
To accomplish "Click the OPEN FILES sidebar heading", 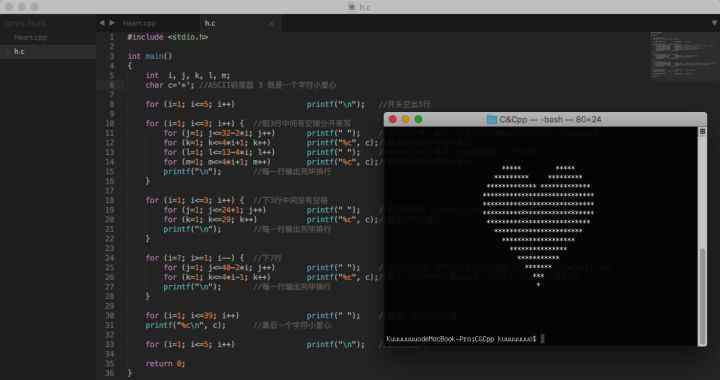I will pos(25,22).
